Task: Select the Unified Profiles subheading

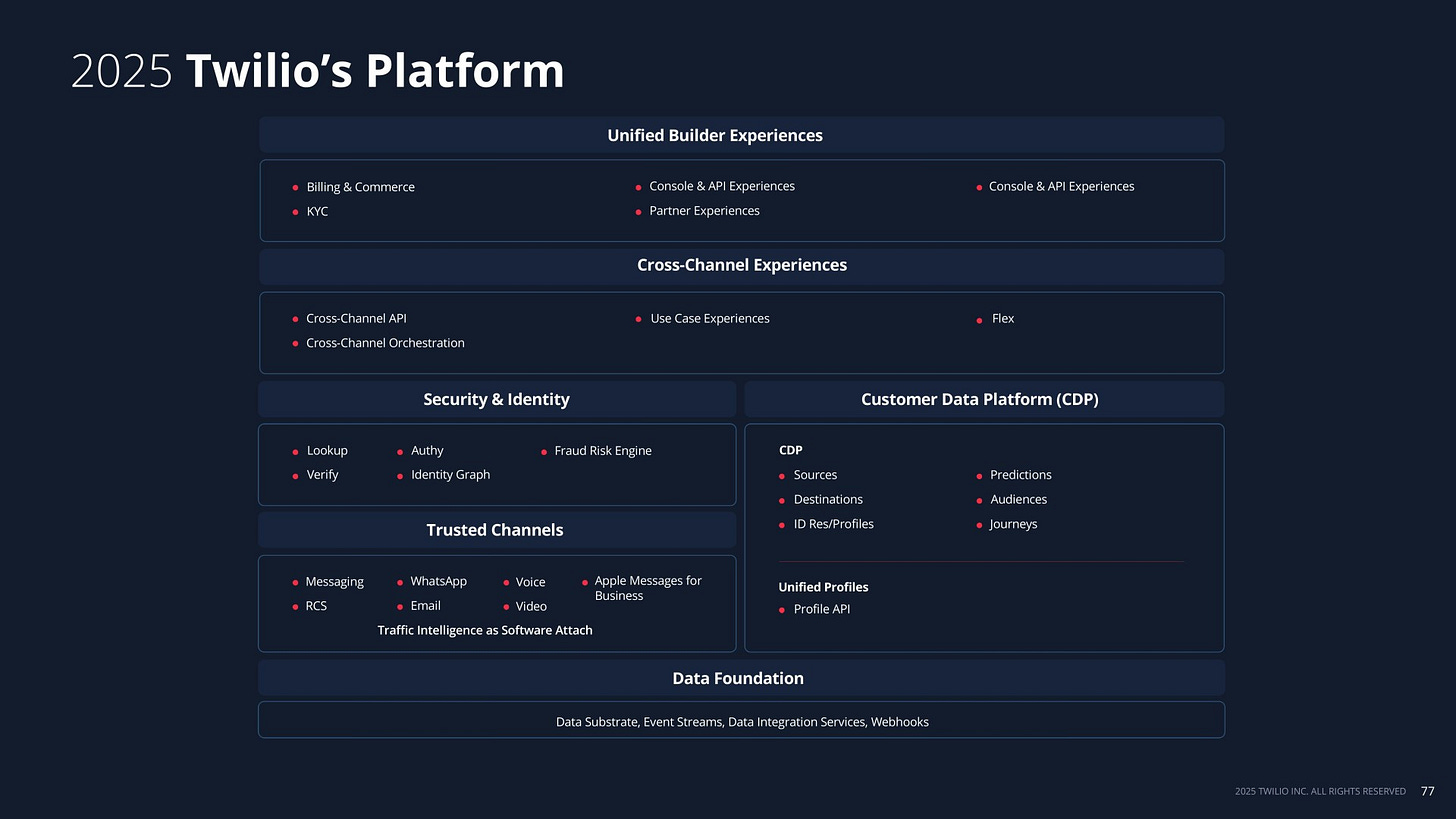Action: tap(824, 587)
